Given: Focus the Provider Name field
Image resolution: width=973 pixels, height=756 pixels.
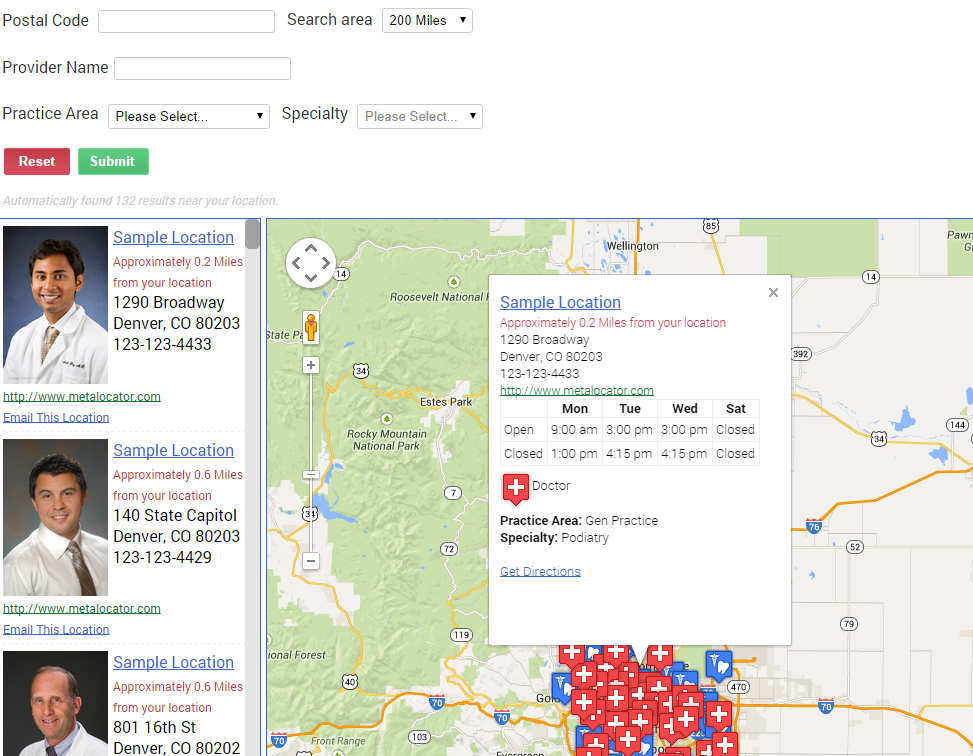Looking at the screenshot, I should (x=202, y=68).
